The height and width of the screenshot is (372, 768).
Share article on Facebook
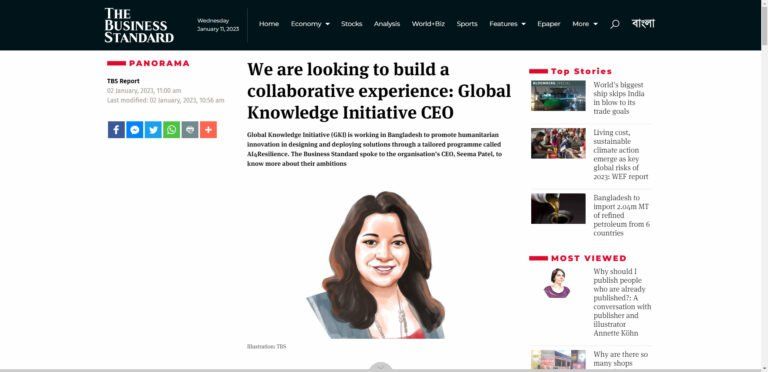click(116, 130)
